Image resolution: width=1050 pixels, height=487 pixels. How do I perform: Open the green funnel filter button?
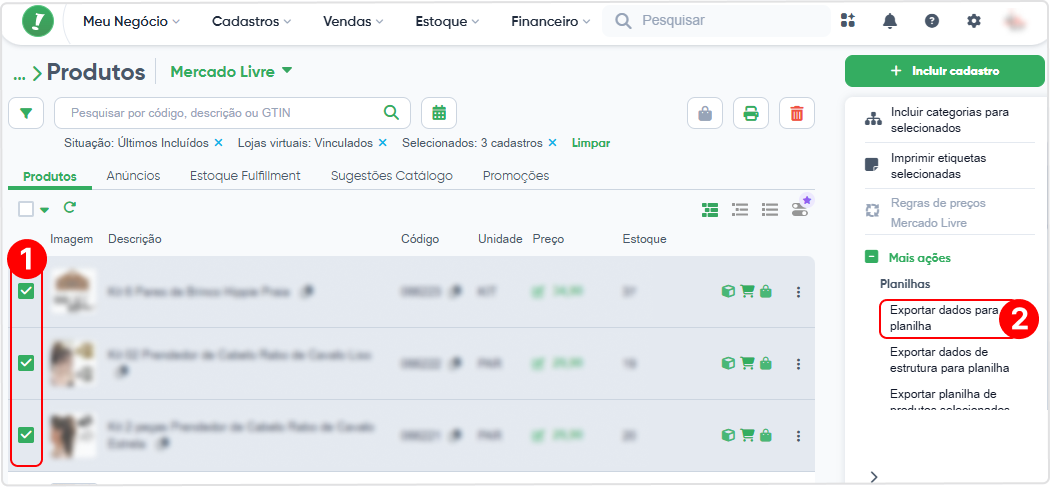[26, 113]
